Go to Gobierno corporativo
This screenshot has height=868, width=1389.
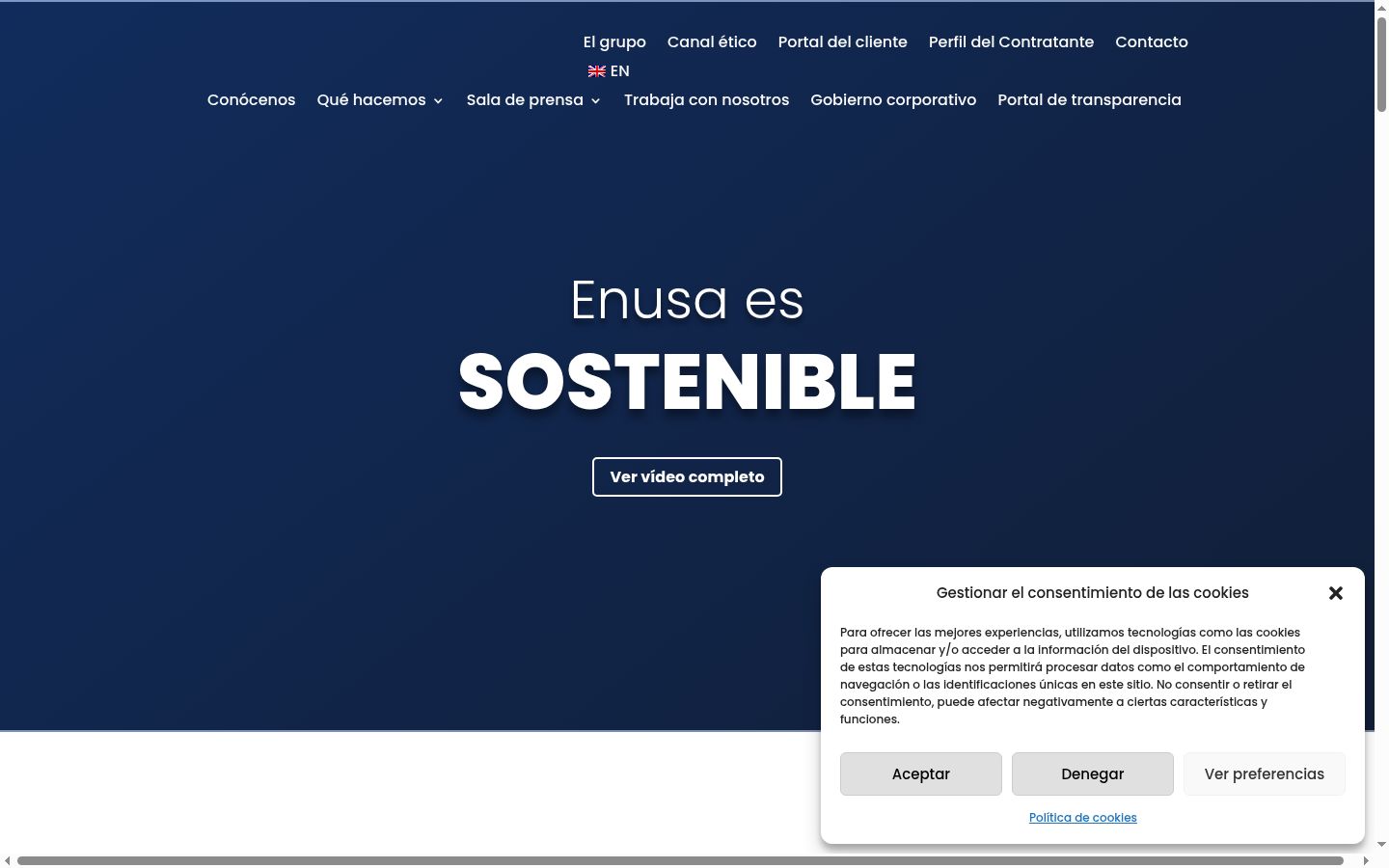point(893,100)
